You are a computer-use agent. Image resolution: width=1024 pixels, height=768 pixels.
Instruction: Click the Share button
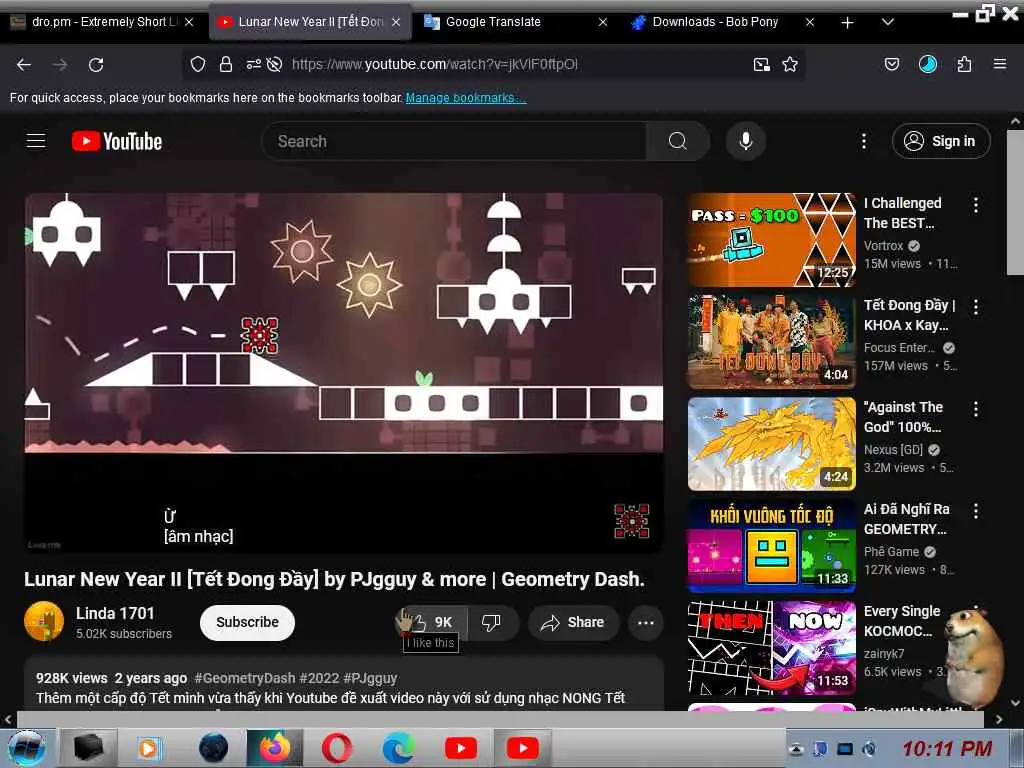[573, 622]
